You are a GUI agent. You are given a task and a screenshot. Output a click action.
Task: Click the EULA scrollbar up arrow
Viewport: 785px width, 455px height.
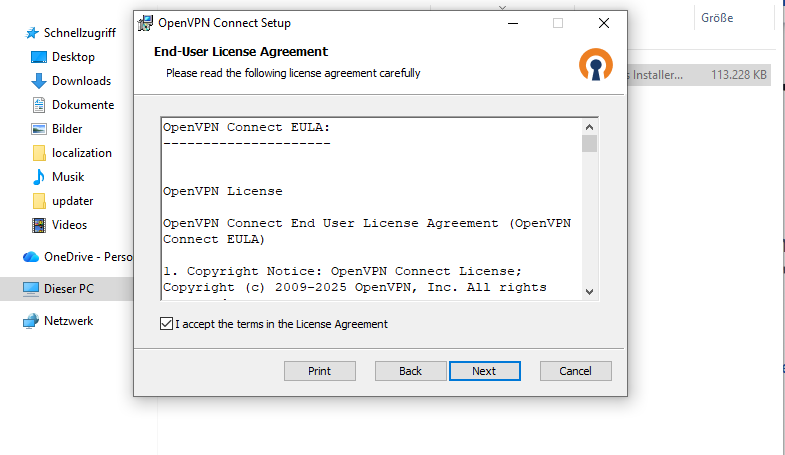pyautogui.click(x=589, y=127)
